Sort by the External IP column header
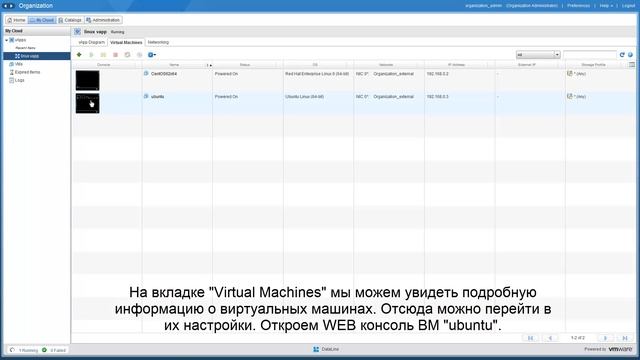The image size is (640, 360). (527, 65)
